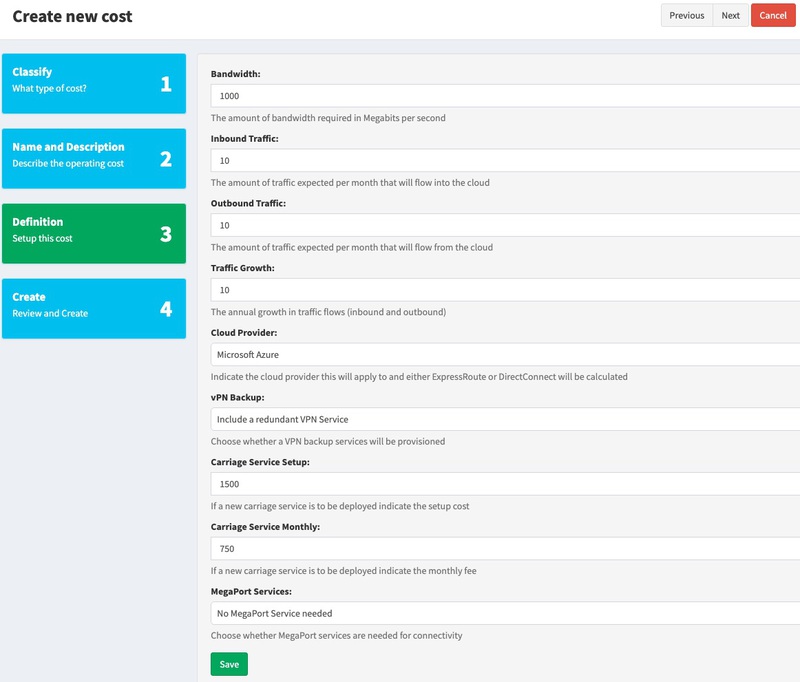Go to Name and Description step 2
The width and height of the screenshot is (800, 682).
tap(94, 159)
